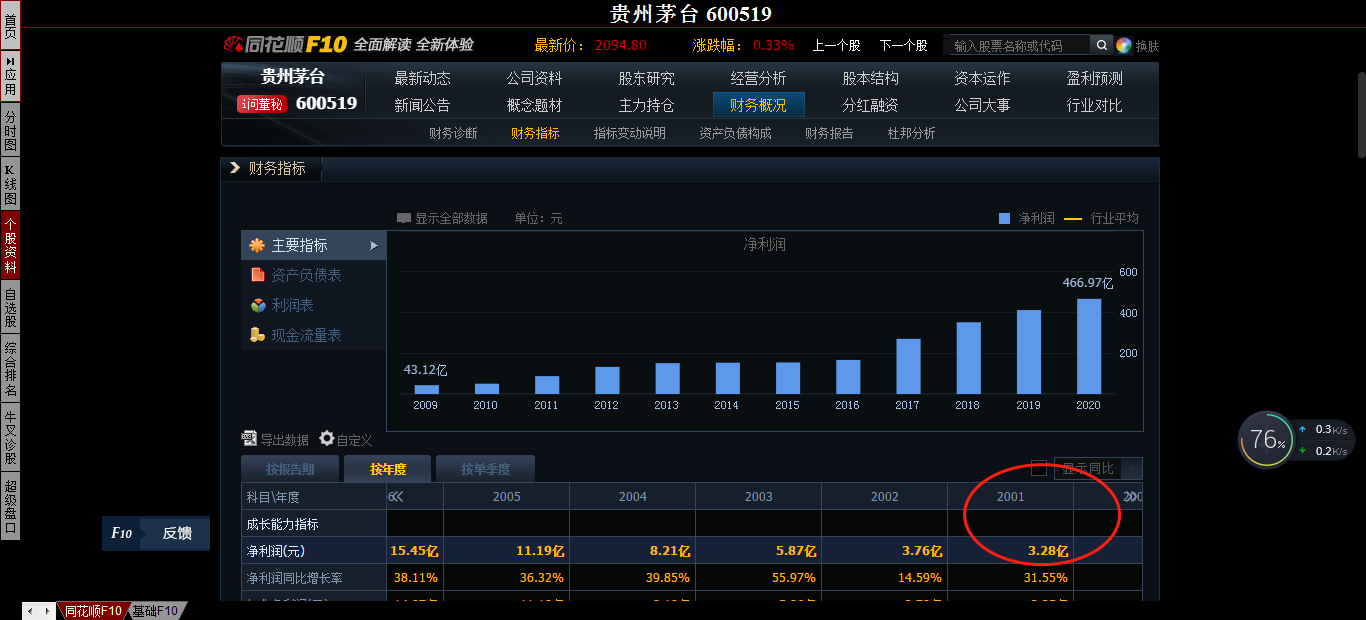
Task: Open 牛叉诊股 in left sidebar
Action: coord(10,437)
